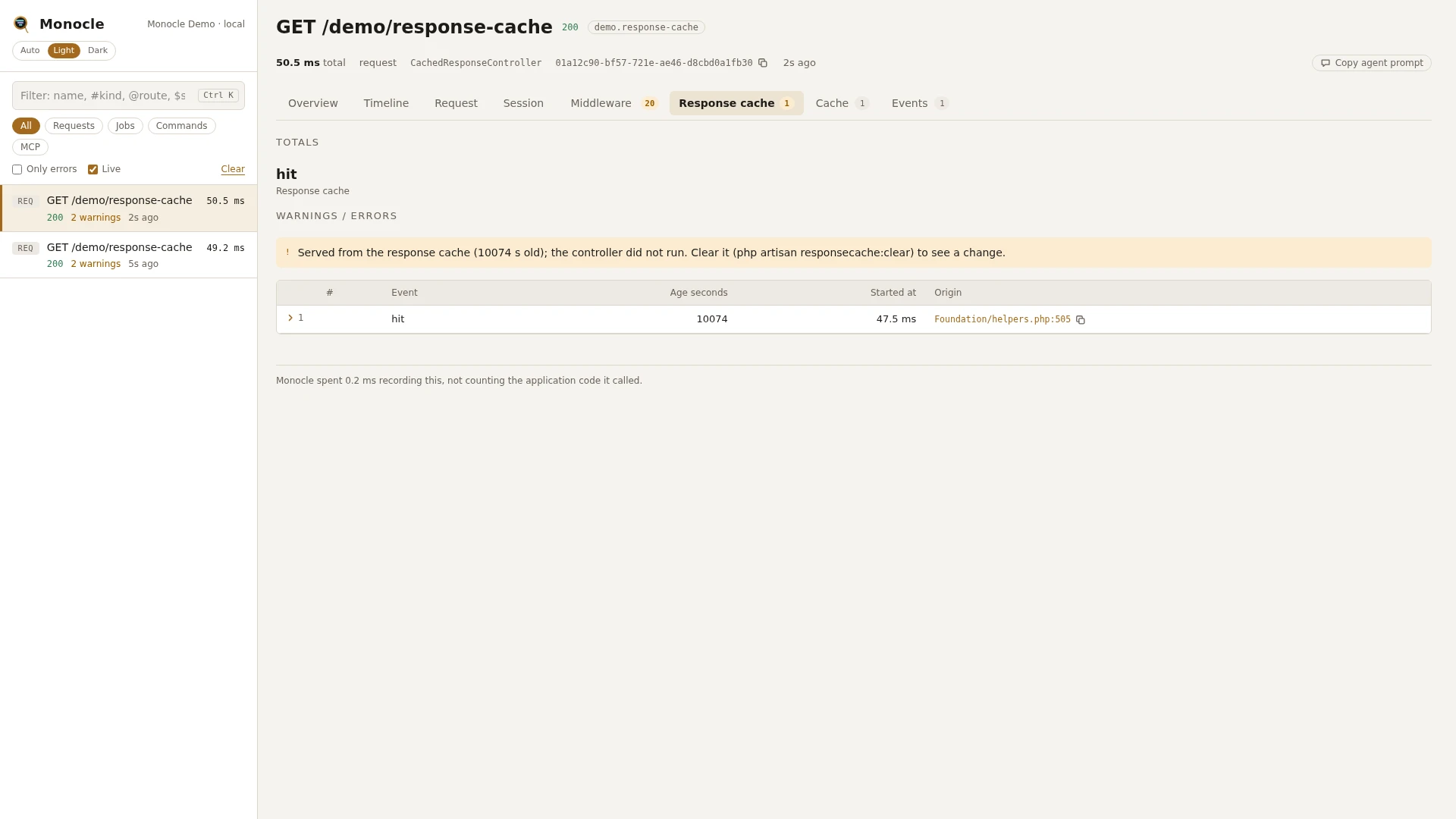The image size is (1456, 819).
Task: Open the Overview tab
Action: pos(313,103)
